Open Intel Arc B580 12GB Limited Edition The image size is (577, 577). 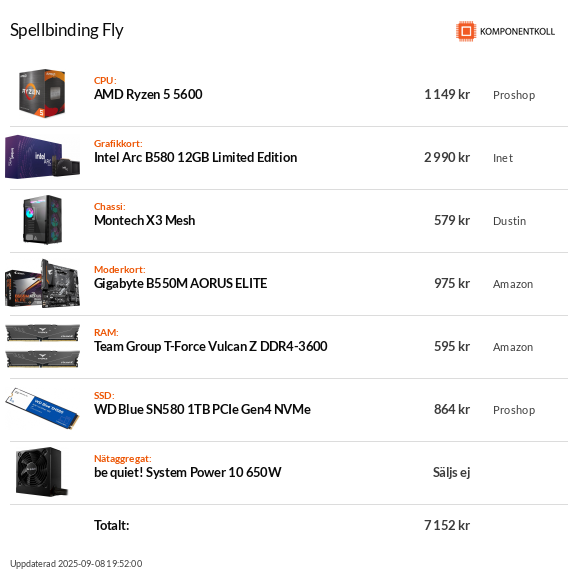click(x=195, y=157)
